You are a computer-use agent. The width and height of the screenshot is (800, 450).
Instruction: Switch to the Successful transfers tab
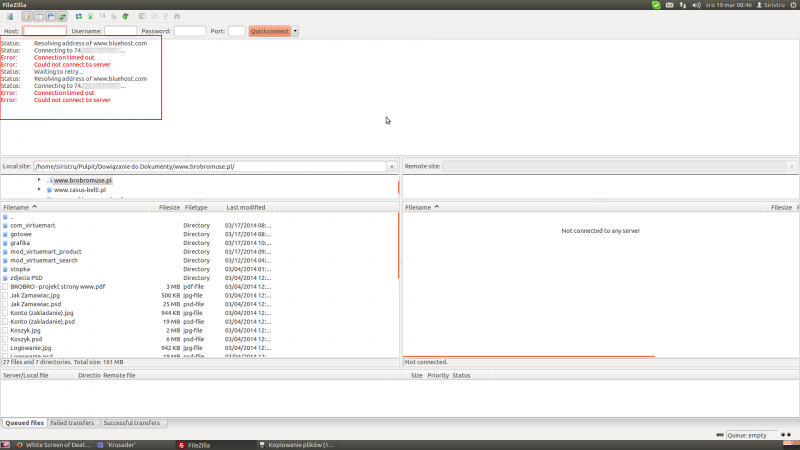click(x=132, y=423)
